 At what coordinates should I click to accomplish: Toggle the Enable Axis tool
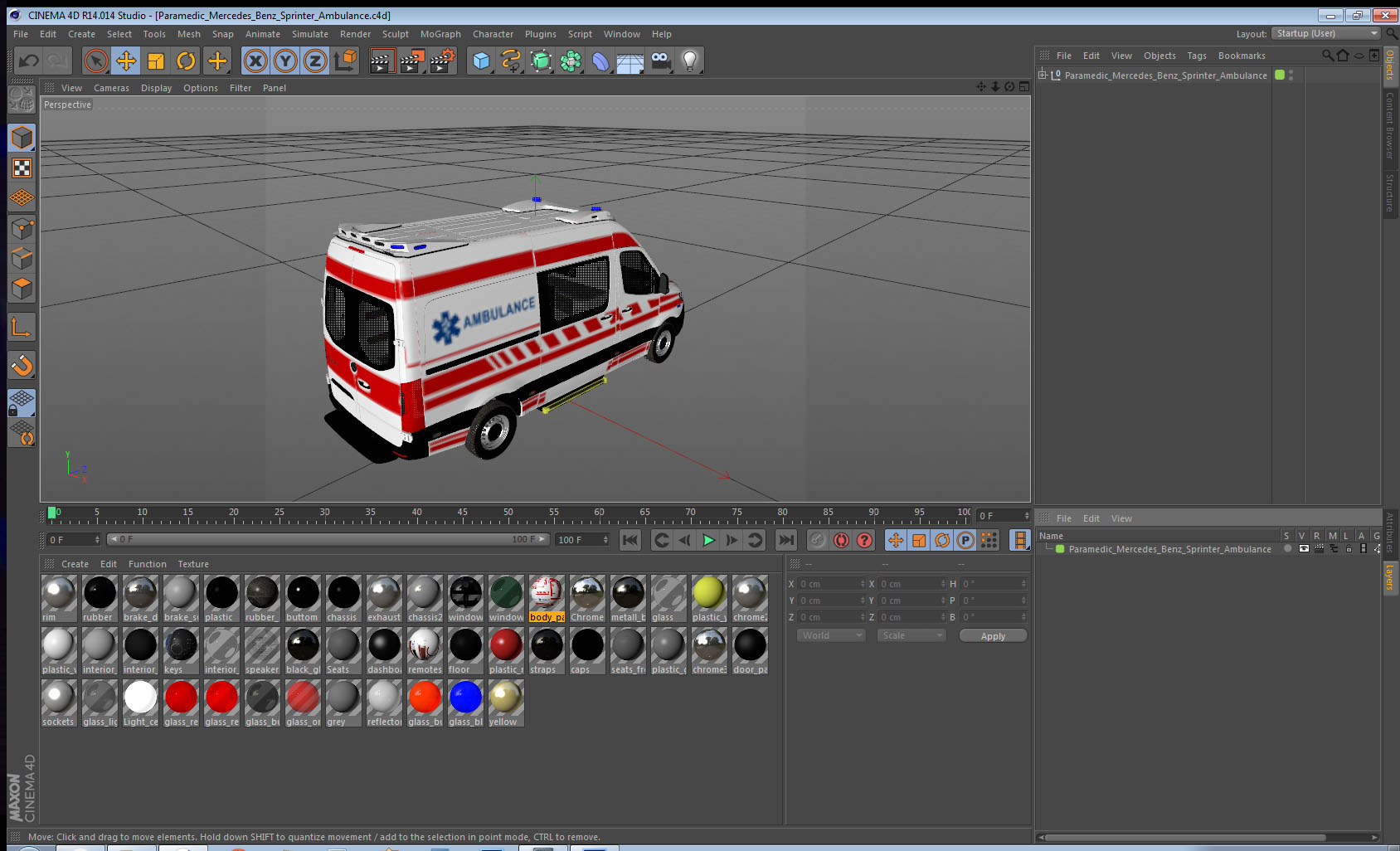click(22, 328)
